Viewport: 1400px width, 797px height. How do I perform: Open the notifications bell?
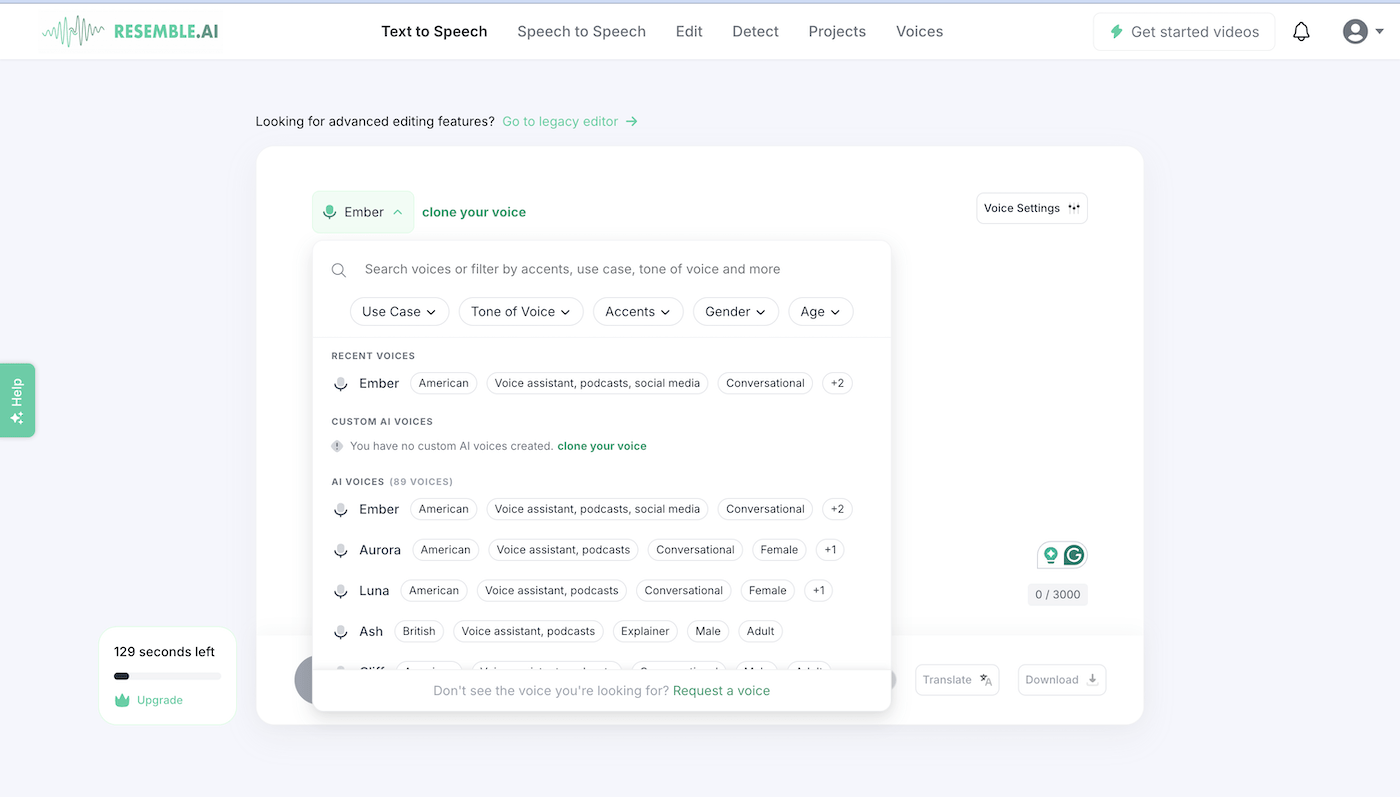click(x=1301, y=32)
